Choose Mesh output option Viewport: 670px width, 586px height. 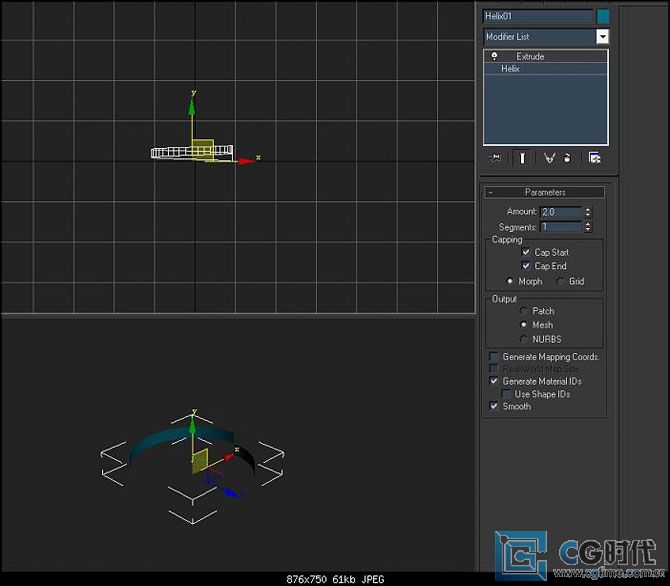(x=523, y=325)
